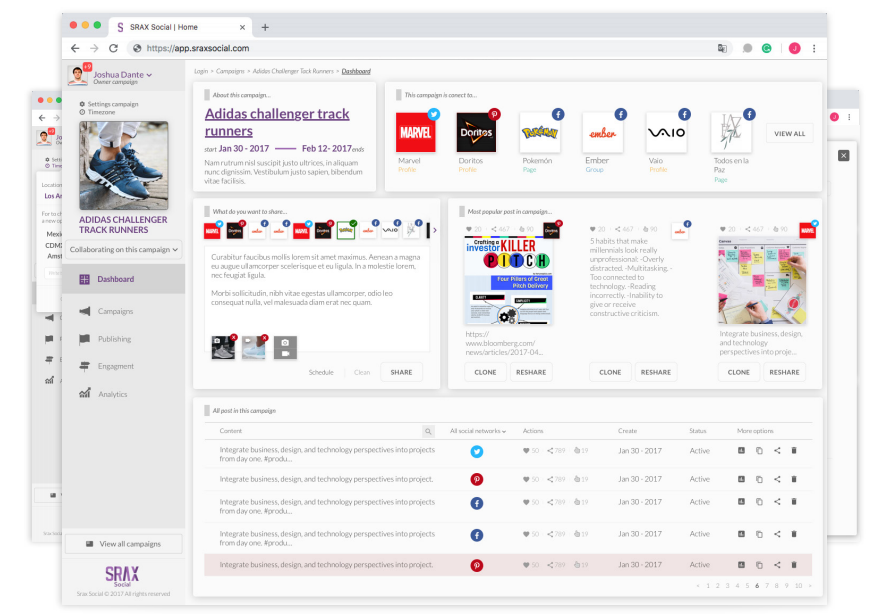Show more accounts with share carousel arrow
The width and height of the screenshot is (887, 614).
434,230
